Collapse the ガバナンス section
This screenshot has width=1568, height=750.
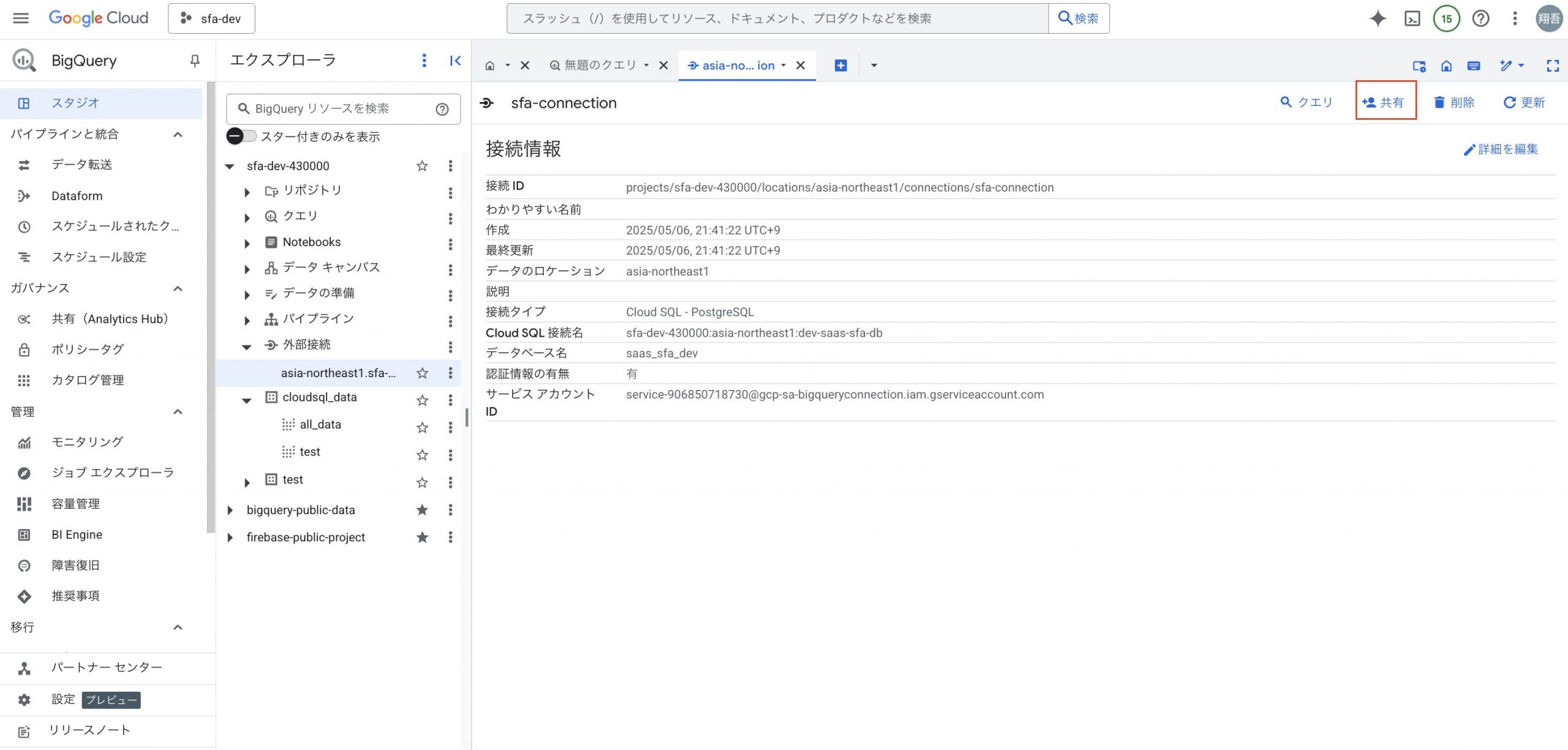(x=178, y=288)
